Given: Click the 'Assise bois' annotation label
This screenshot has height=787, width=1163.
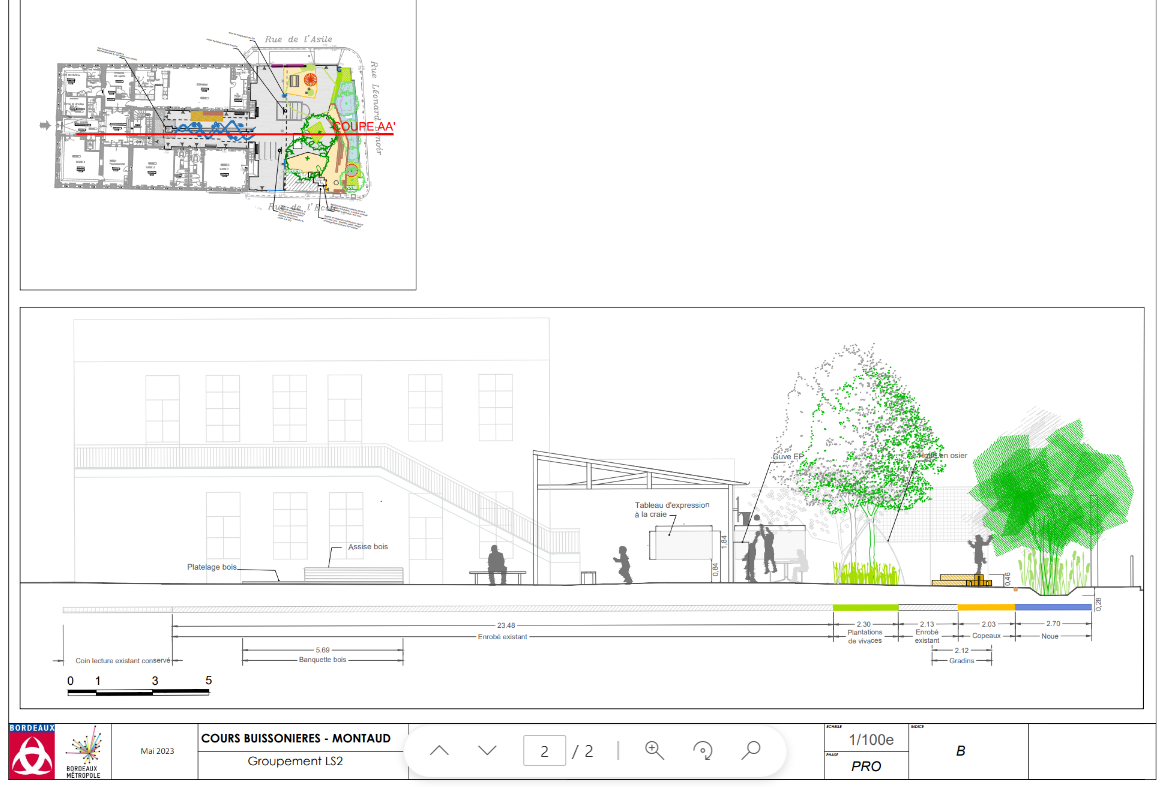Looking at the screenshot, I should 366,547.
